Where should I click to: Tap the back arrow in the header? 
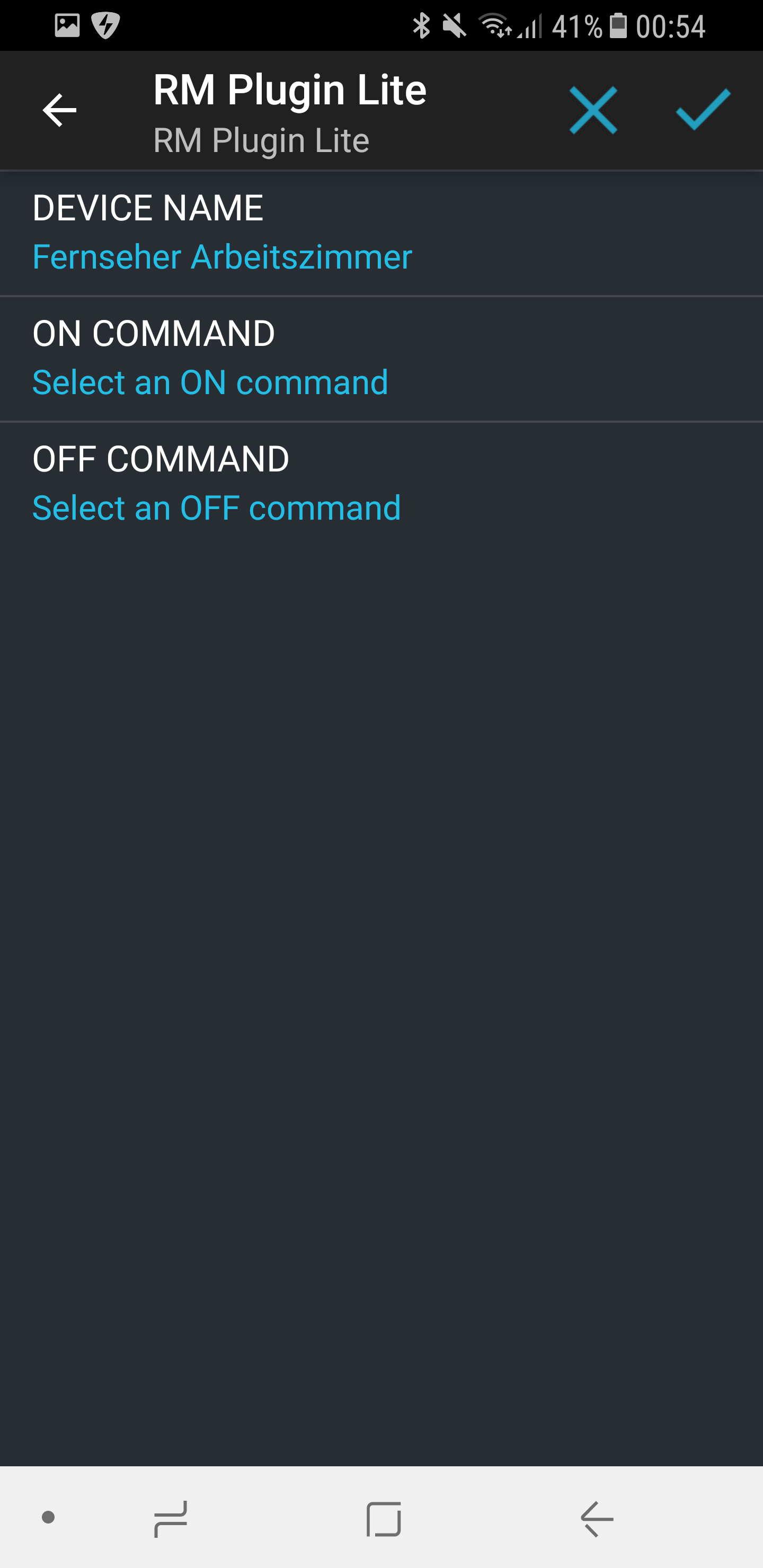(x=59, y=110)
